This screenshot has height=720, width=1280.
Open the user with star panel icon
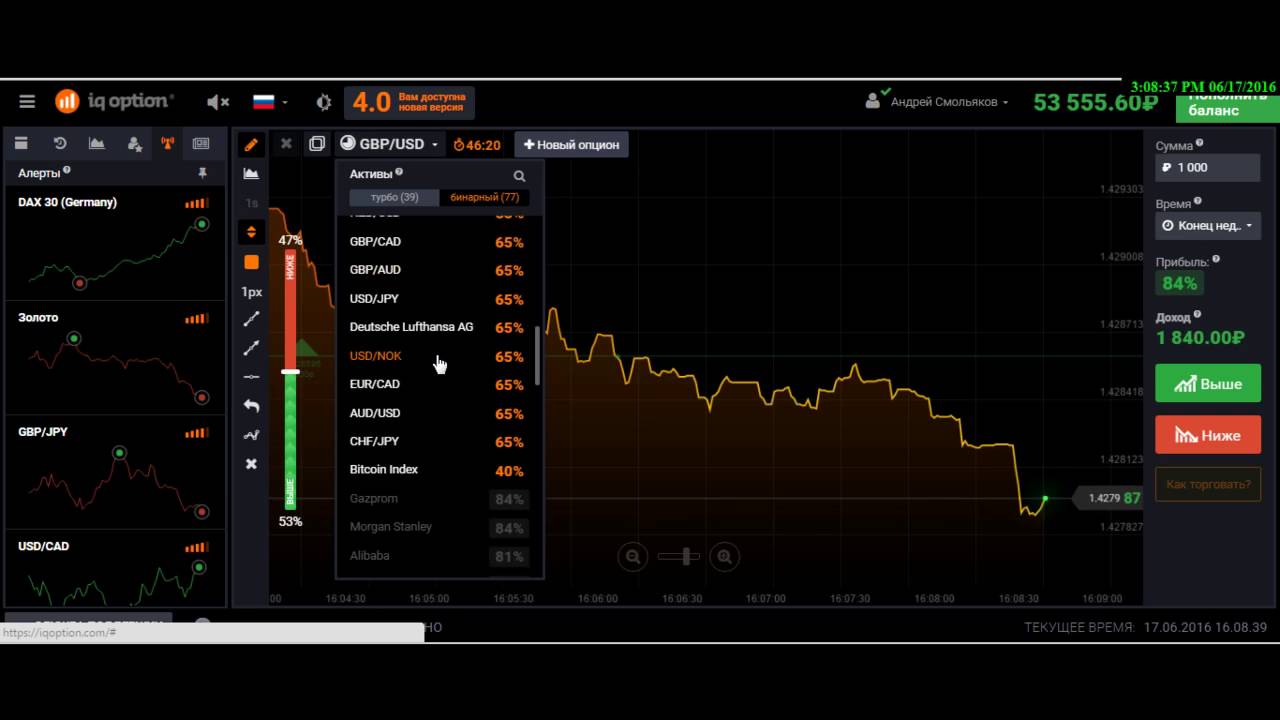134,144
